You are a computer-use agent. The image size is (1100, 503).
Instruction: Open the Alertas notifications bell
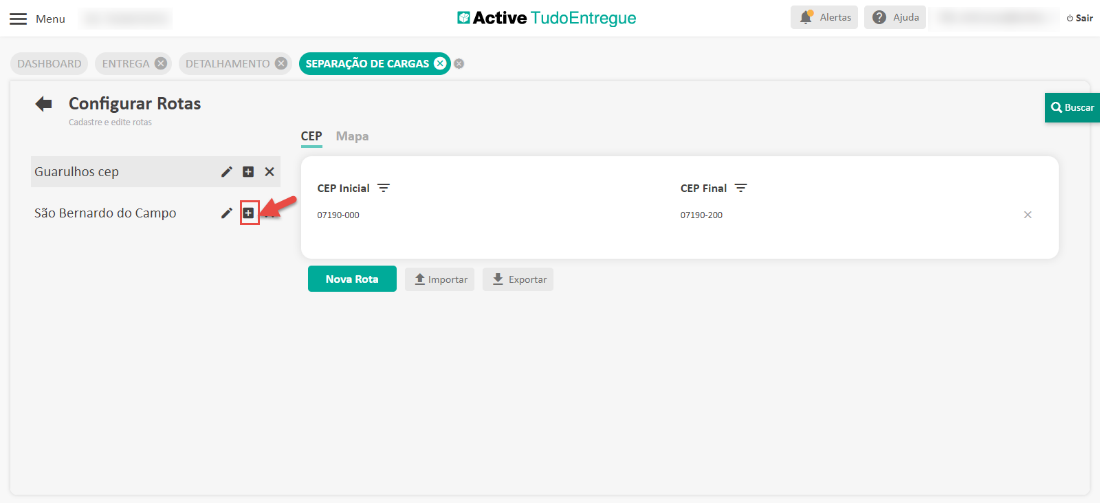(824, 18)
